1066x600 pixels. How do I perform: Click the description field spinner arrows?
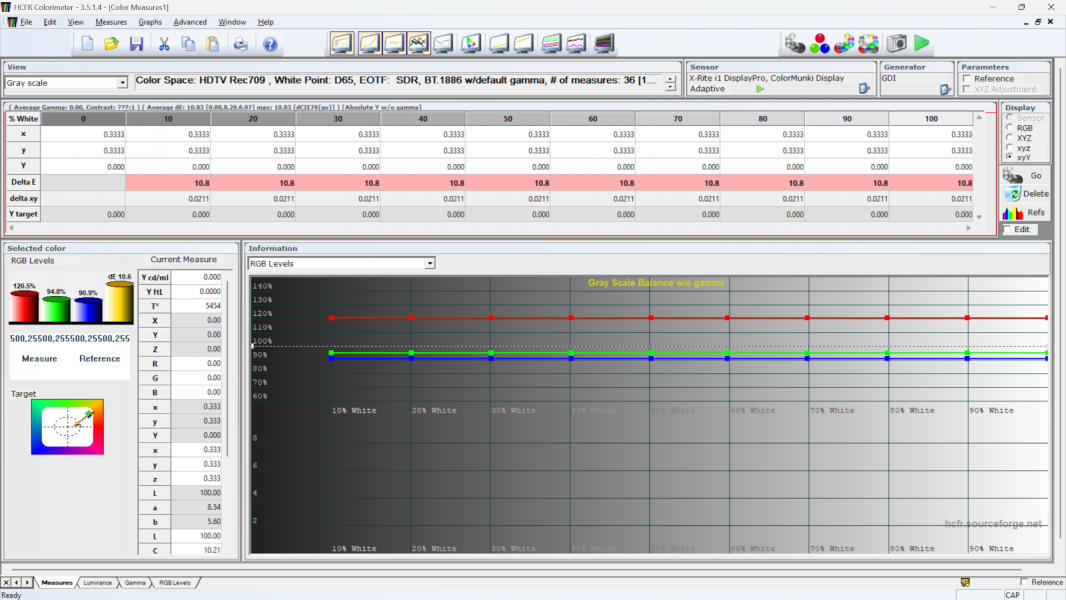670,83
